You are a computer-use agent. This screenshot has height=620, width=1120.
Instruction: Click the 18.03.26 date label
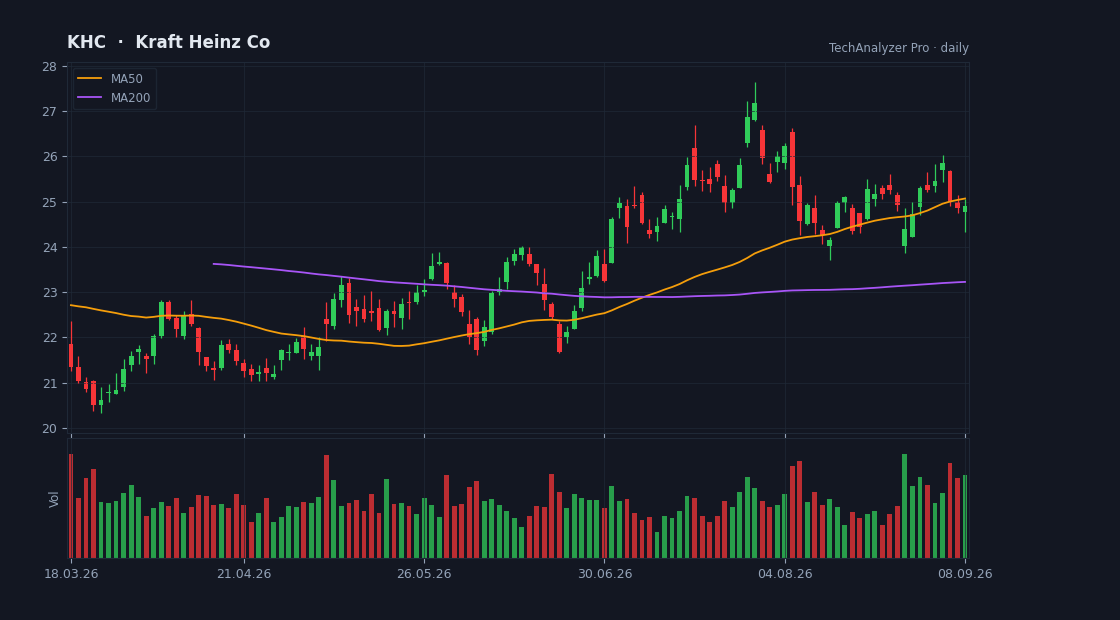(x=71, y=574)
